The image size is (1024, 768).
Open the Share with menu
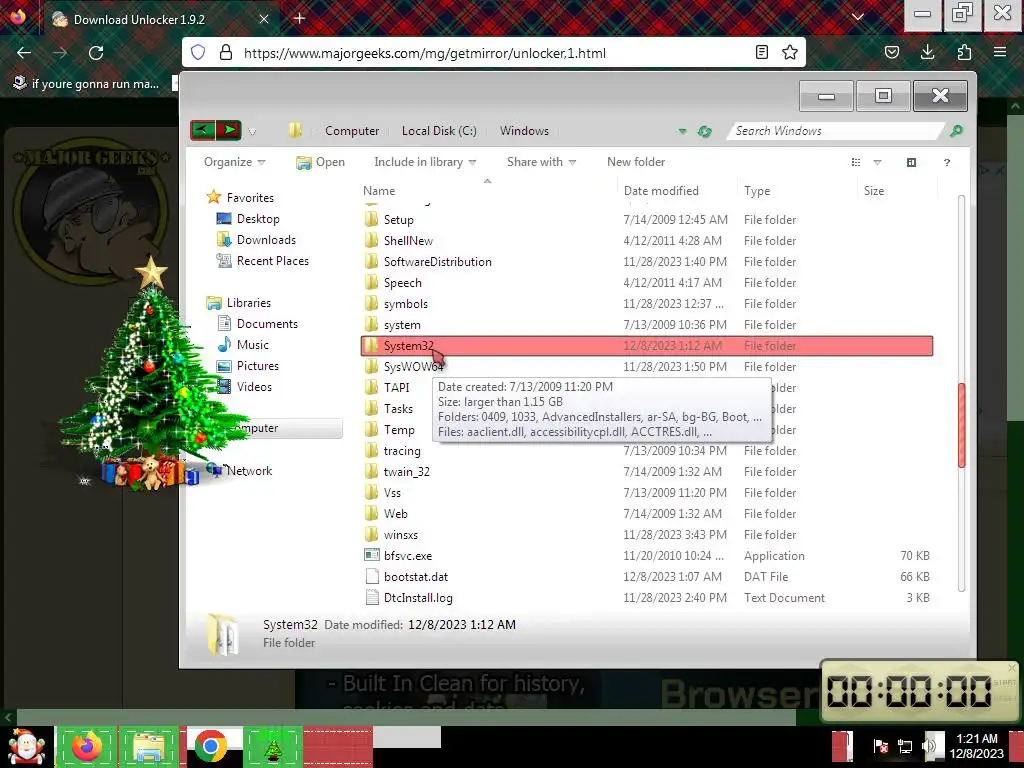[541, 162]
